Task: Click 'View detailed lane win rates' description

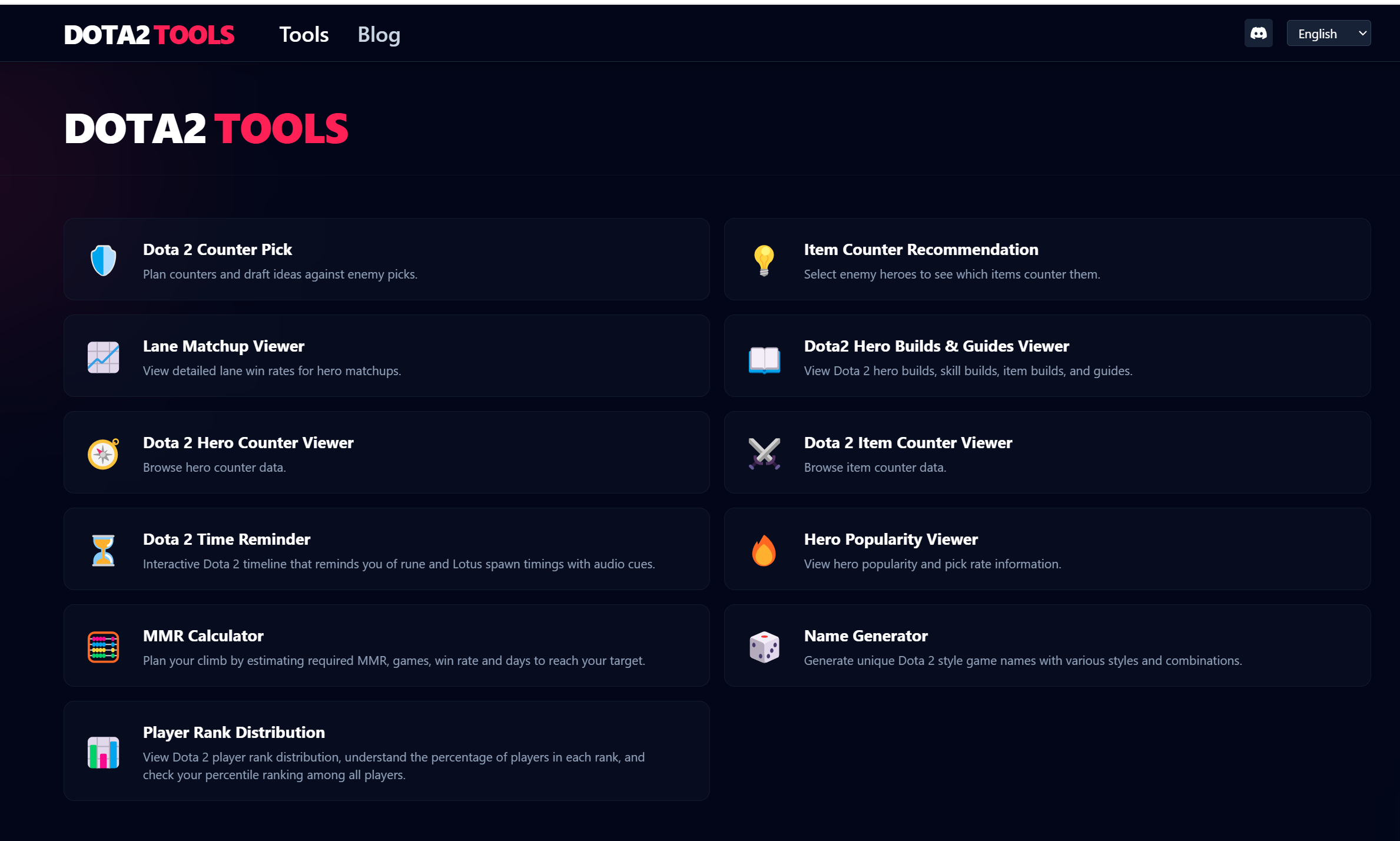Action: click(x=272, y=371)
